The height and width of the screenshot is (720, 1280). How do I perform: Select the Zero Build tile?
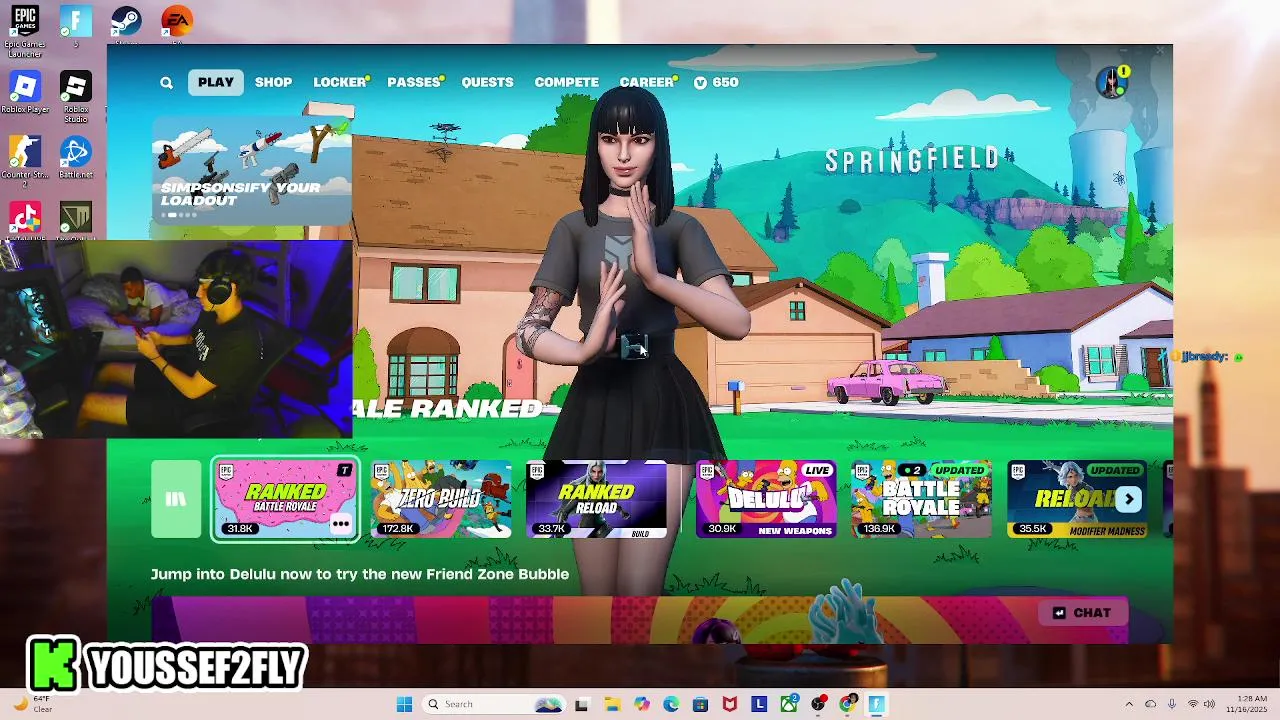(441, 499)
